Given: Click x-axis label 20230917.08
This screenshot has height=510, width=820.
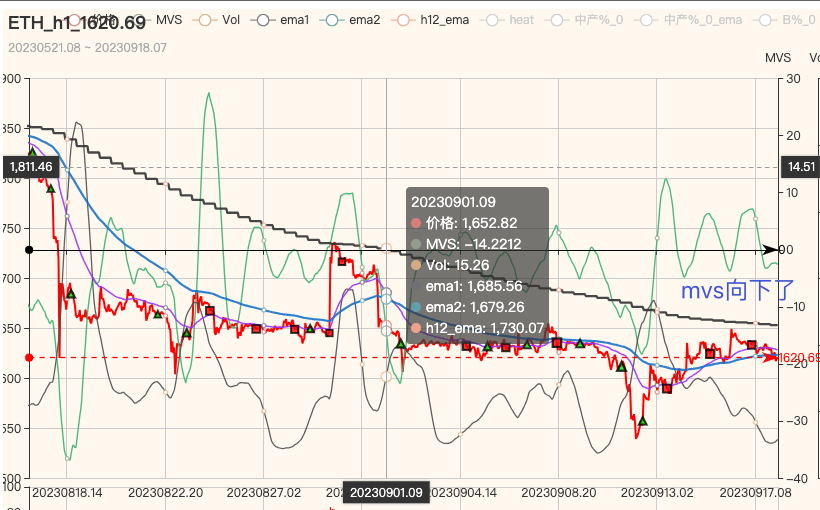Looking at the screenshot, I should pos(755,493).
